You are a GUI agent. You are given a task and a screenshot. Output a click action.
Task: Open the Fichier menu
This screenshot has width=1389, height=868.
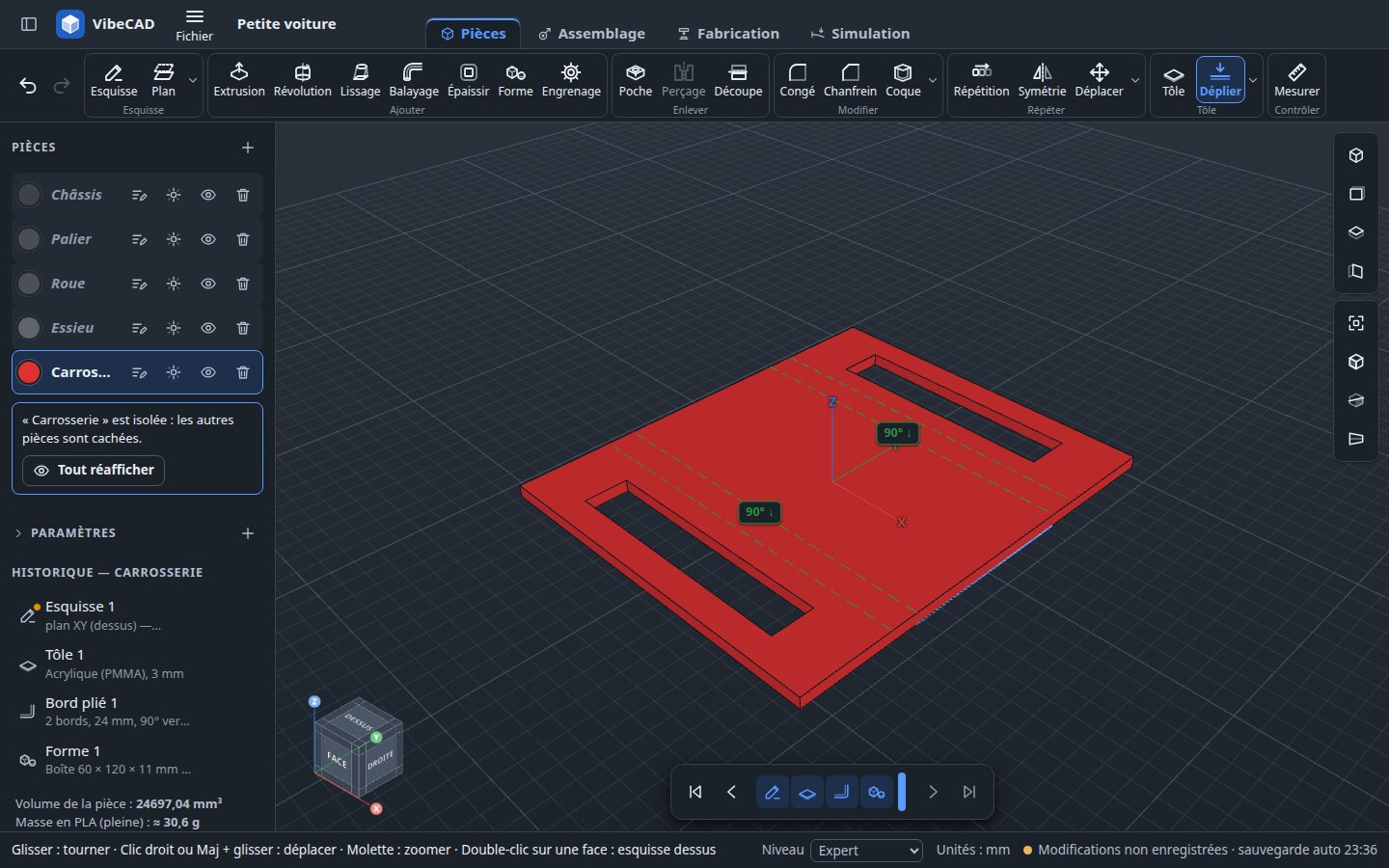pyautogui.click(x=194, y=25)
